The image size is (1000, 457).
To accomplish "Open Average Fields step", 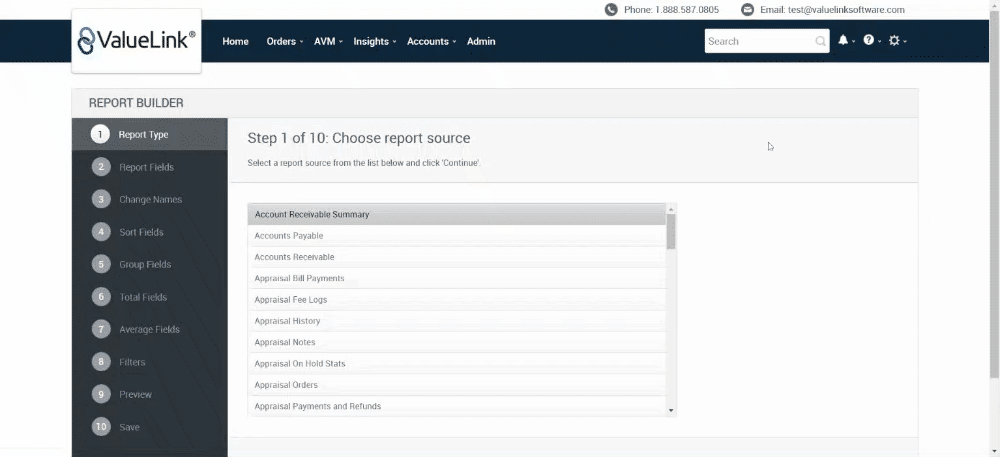I will point(150,329).
